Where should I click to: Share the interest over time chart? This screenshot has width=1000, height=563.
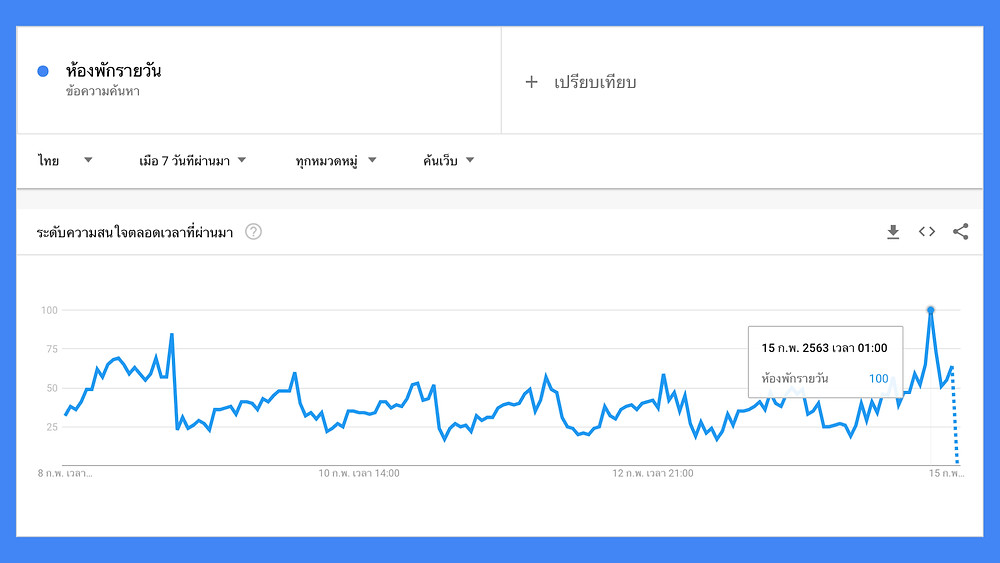coord(961,232)
